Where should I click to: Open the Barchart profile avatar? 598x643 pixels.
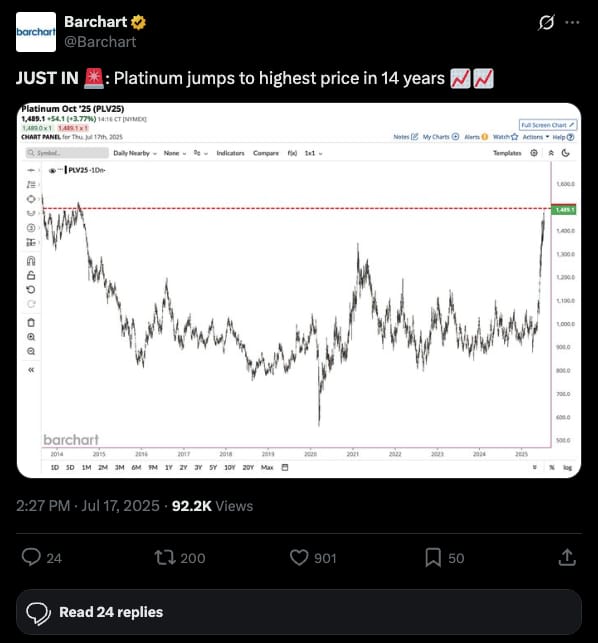pos(36,32)
